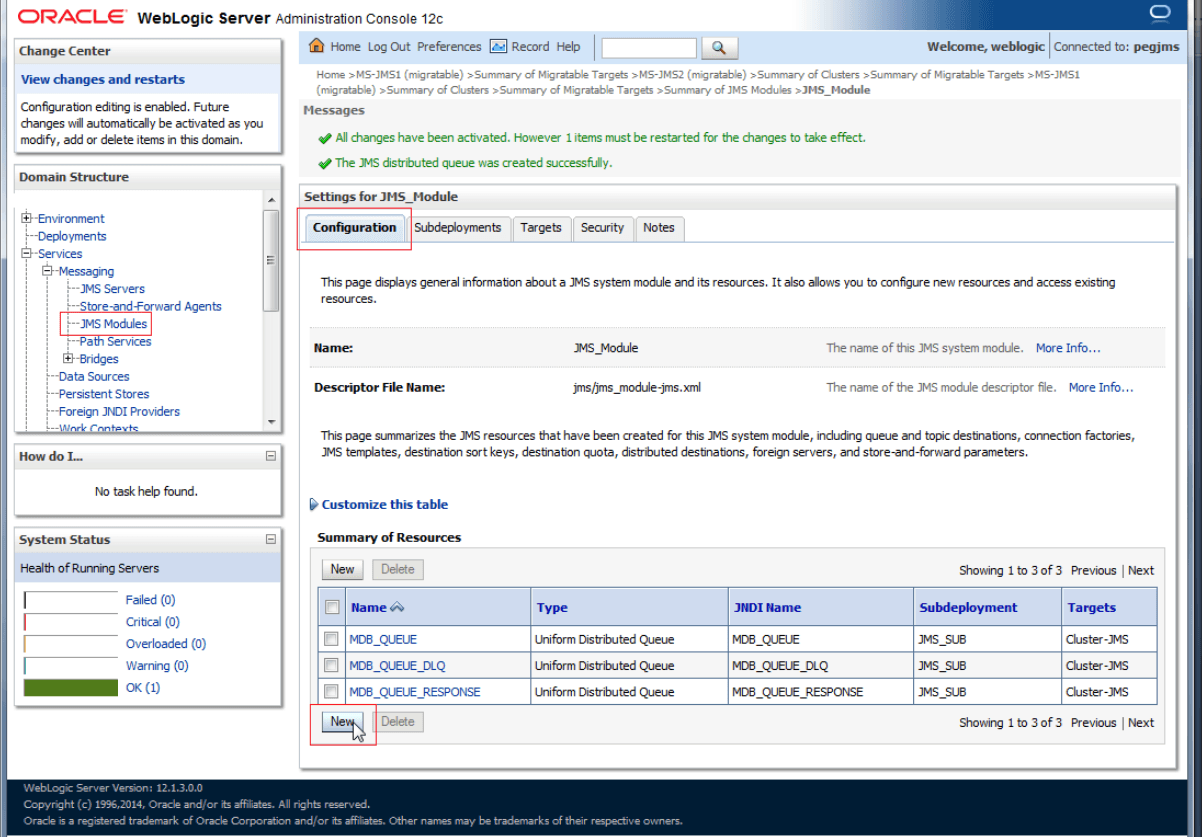The width and height of the screenshot is (1202, 837).
Task: Click inside the toolbar search field
Action: [x=648, y=47]
